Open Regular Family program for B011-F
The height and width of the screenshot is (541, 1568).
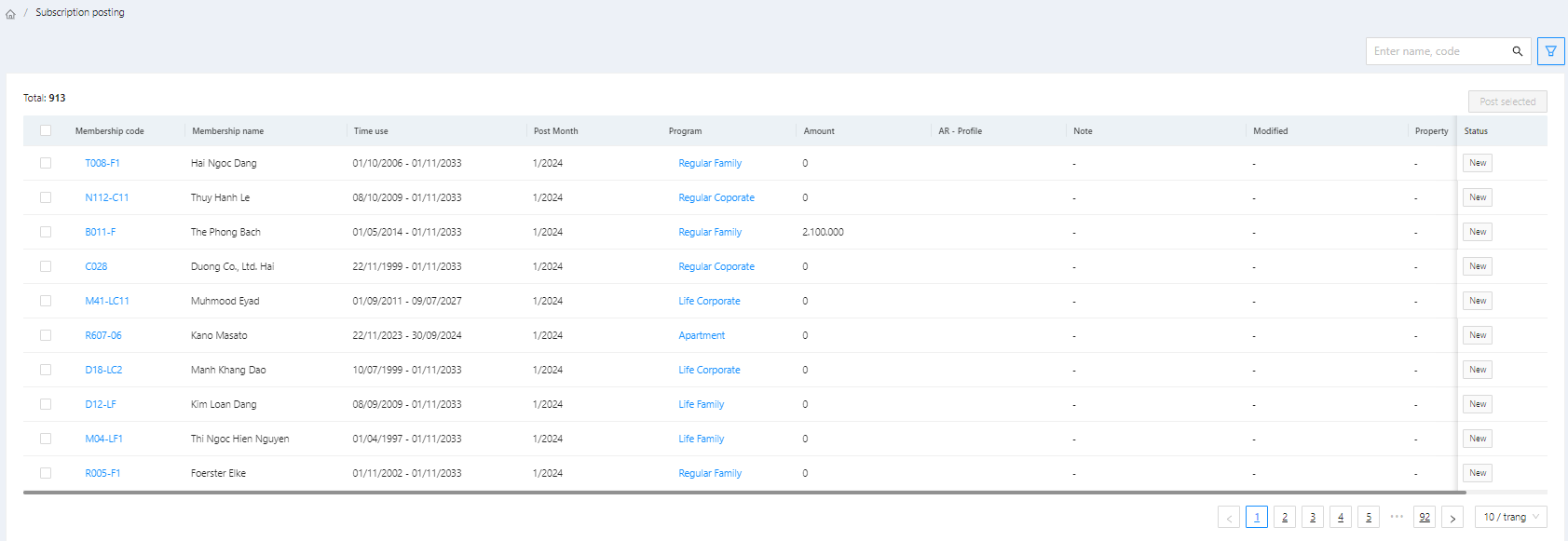pyautogui.click(x=710, y=232)
